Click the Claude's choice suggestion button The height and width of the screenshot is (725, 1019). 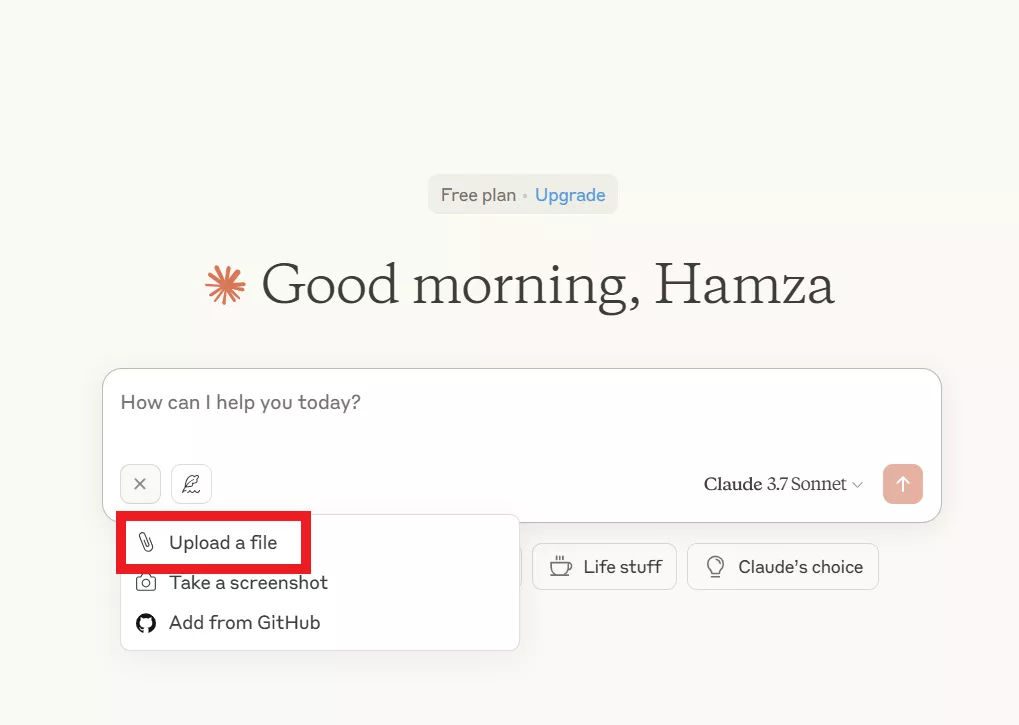pos(783,566)
